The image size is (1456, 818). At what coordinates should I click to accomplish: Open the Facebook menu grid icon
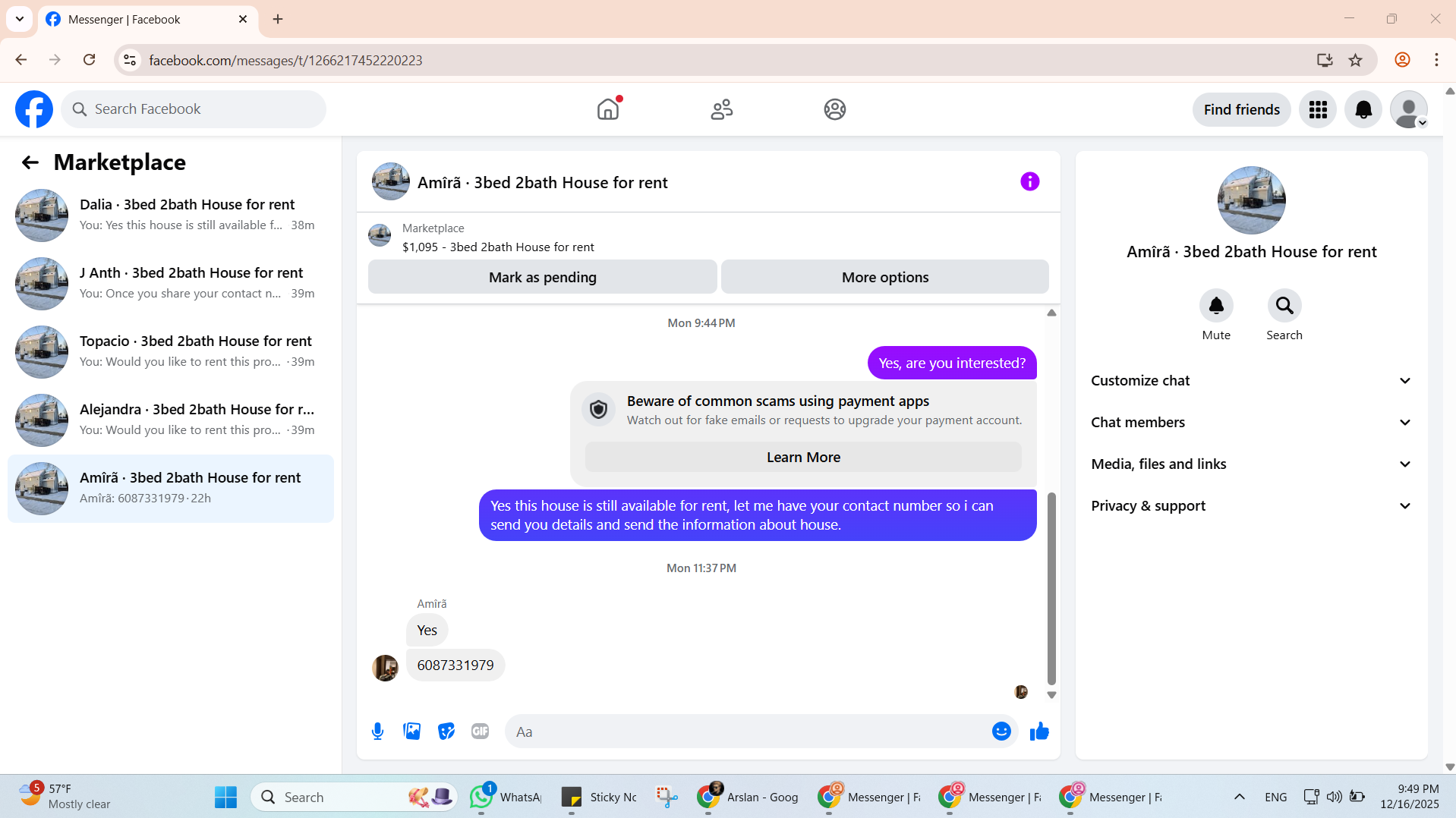(x=1318, y=110)
